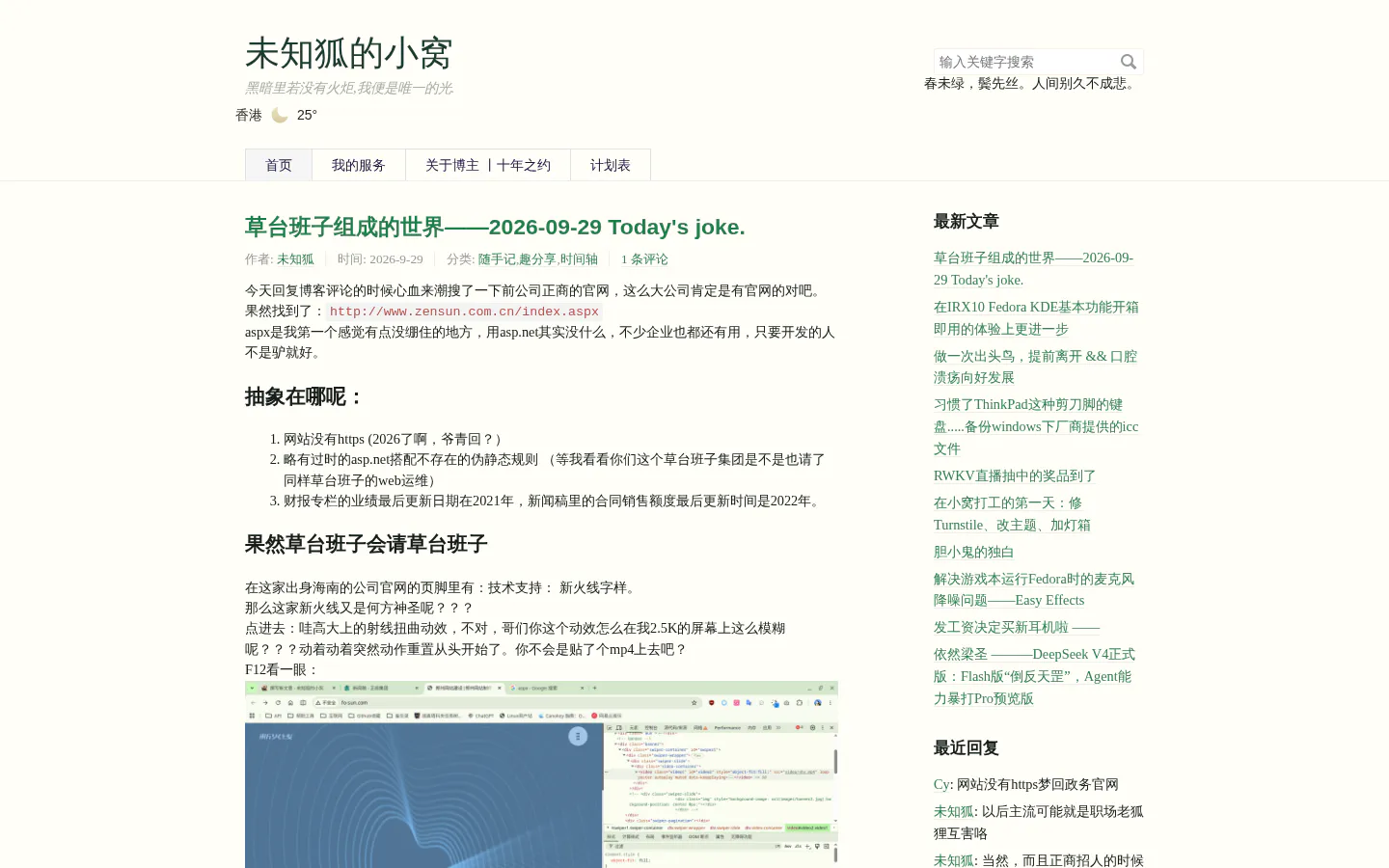
Task: Open sidebar article 解决游戏本运行Fedora时的麦克风降噪问题
Action: 1034,589
